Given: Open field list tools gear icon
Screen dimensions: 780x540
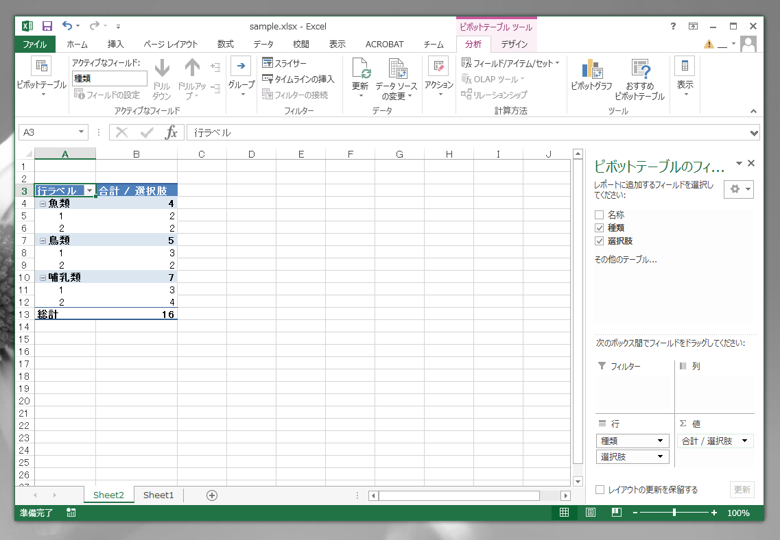Looking at the screenshot, I should tap(739, 189).
